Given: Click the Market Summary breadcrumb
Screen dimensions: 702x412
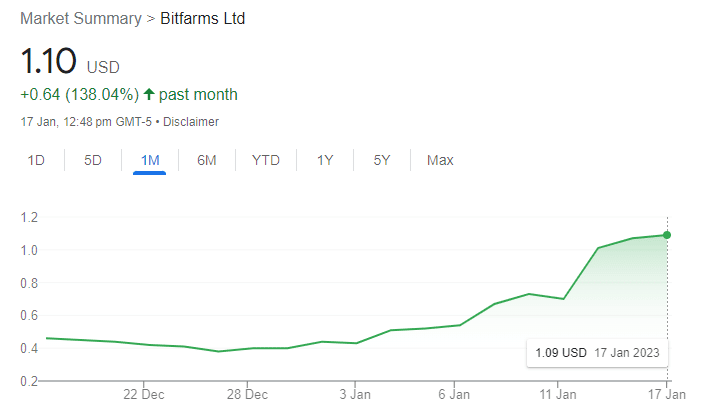Looking at the screenshot, I should pyautogui.click(x=85, y=19).
